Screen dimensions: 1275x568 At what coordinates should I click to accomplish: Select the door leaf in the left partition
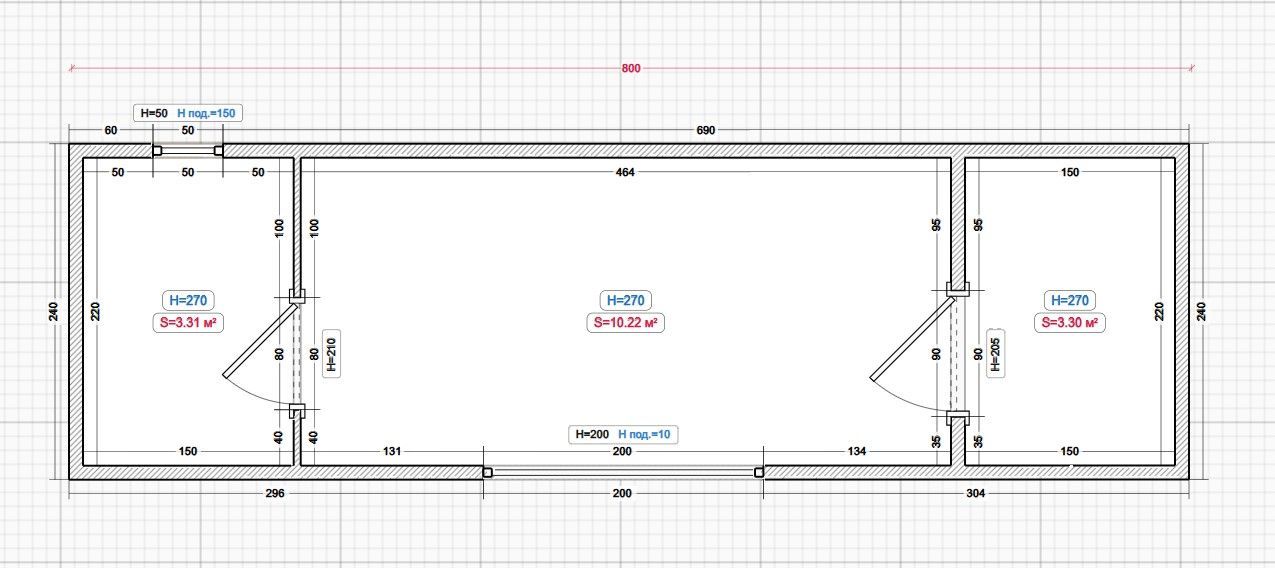pos(260,340)
